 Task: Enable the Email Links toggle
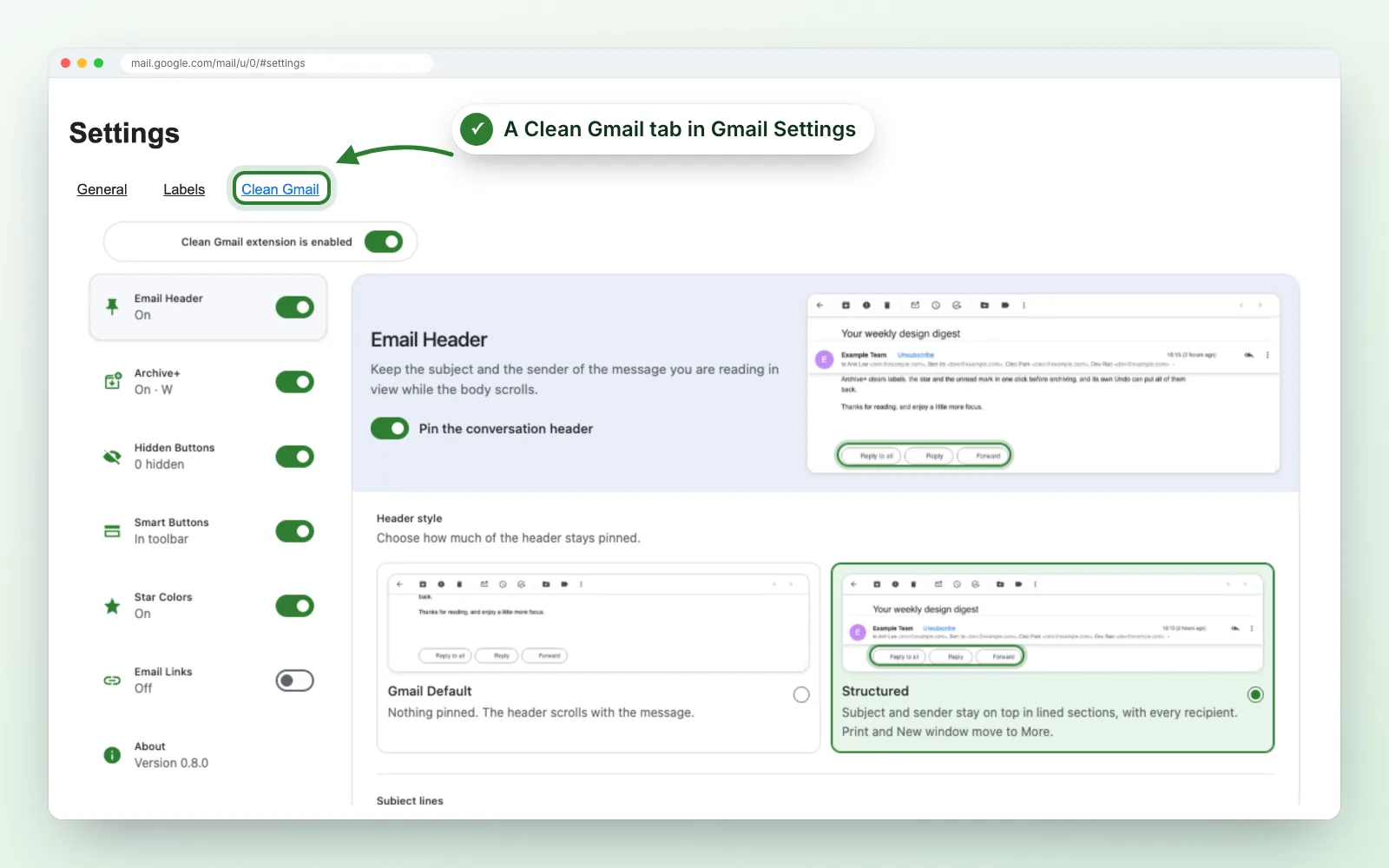coord(295,681)
